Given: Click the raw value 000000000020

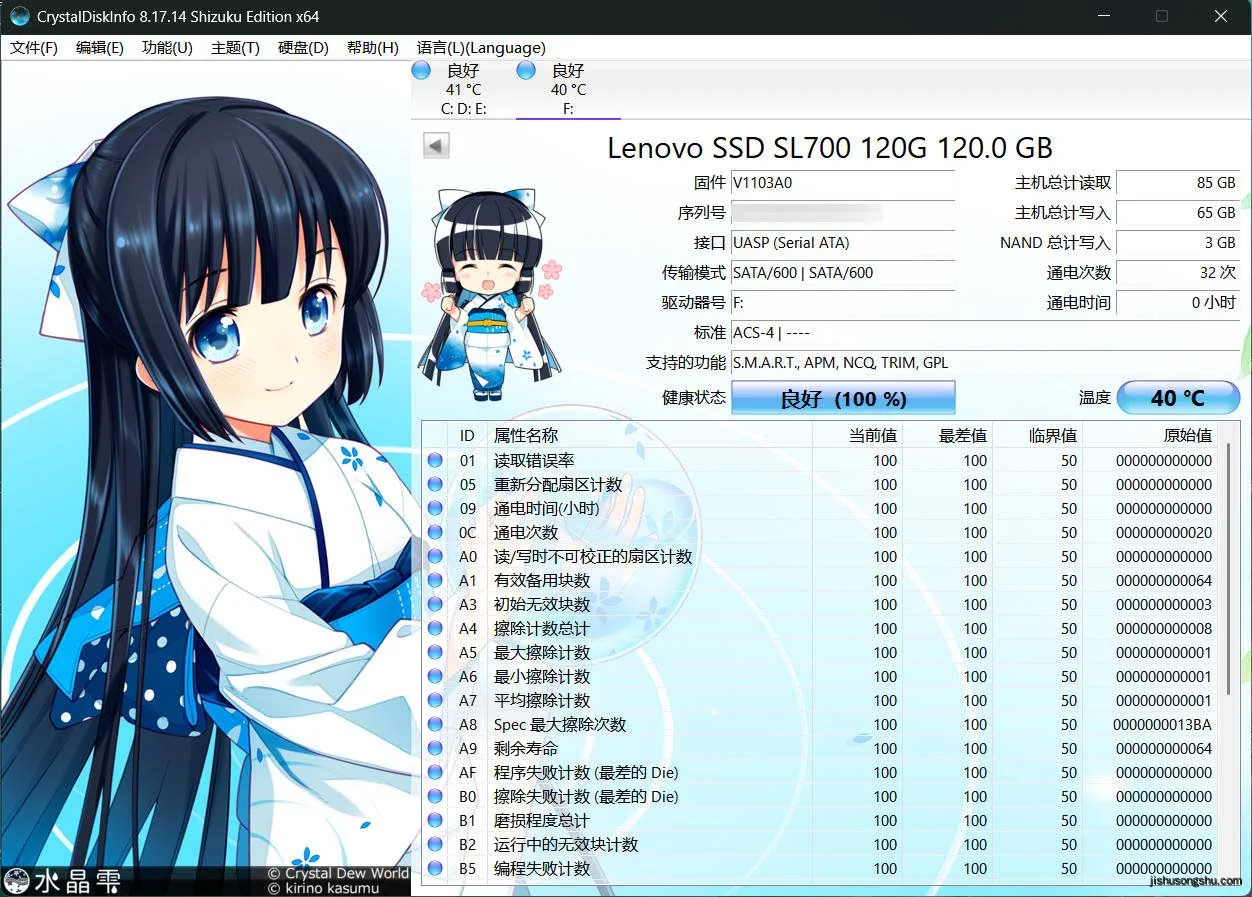Looking at the screenshot, I should click(x=1164, y=532).
